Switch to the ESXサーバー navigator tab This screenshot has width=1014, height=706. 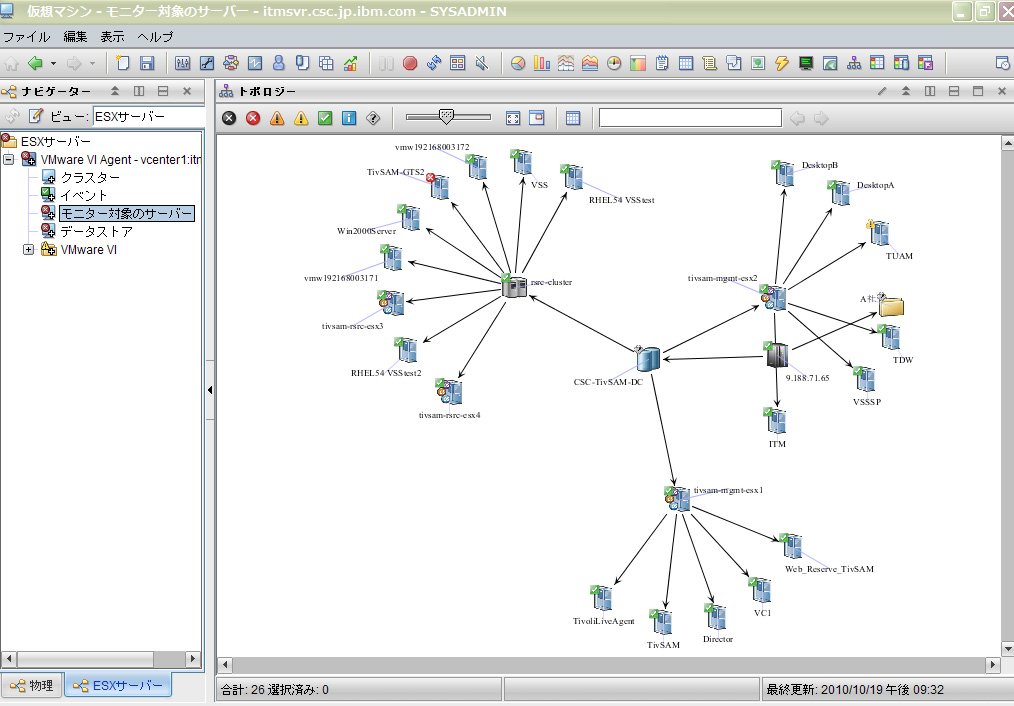point(118,685)
